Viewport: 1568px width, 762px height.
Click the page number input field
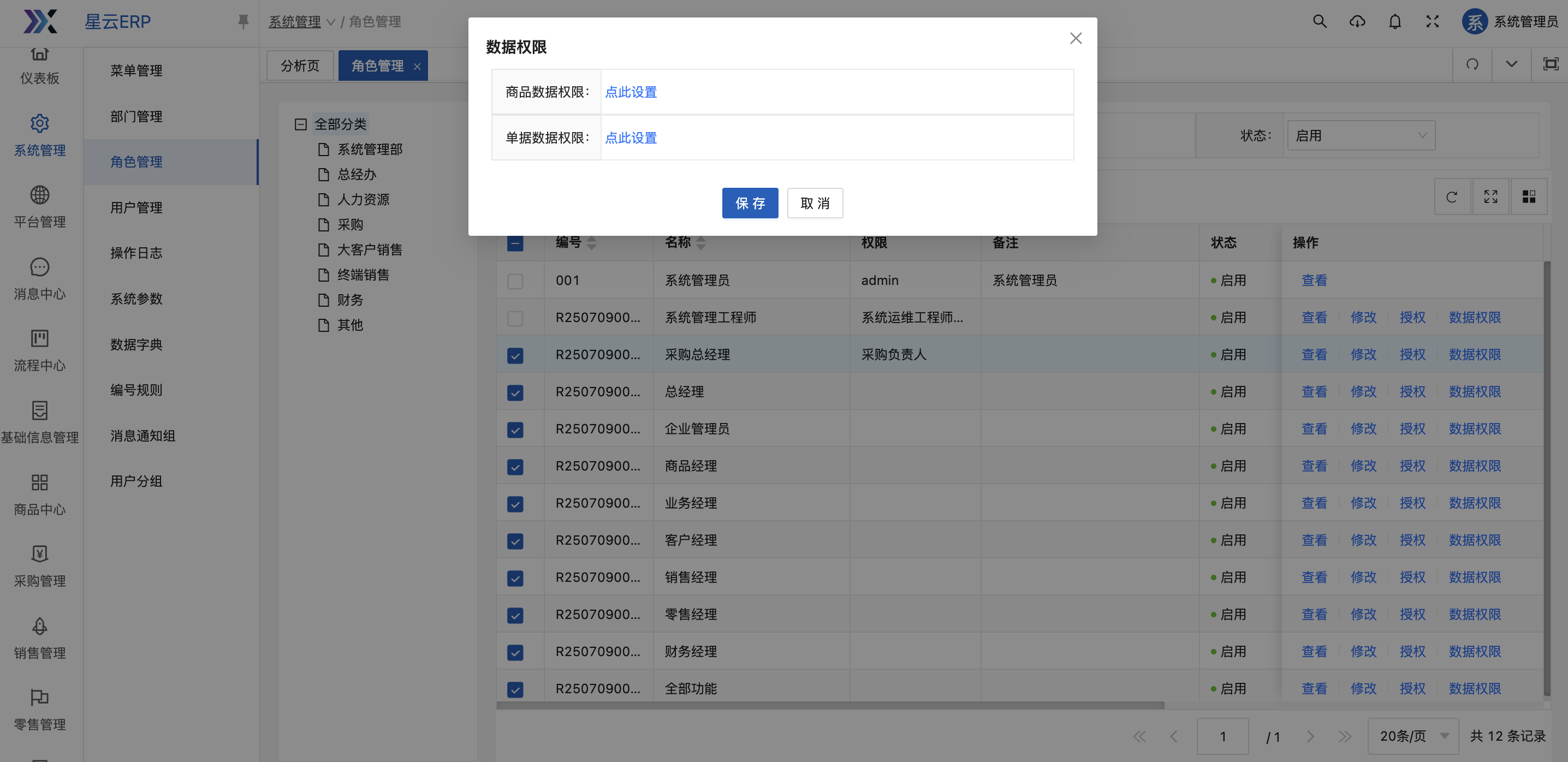click(x=1222, y=736)
